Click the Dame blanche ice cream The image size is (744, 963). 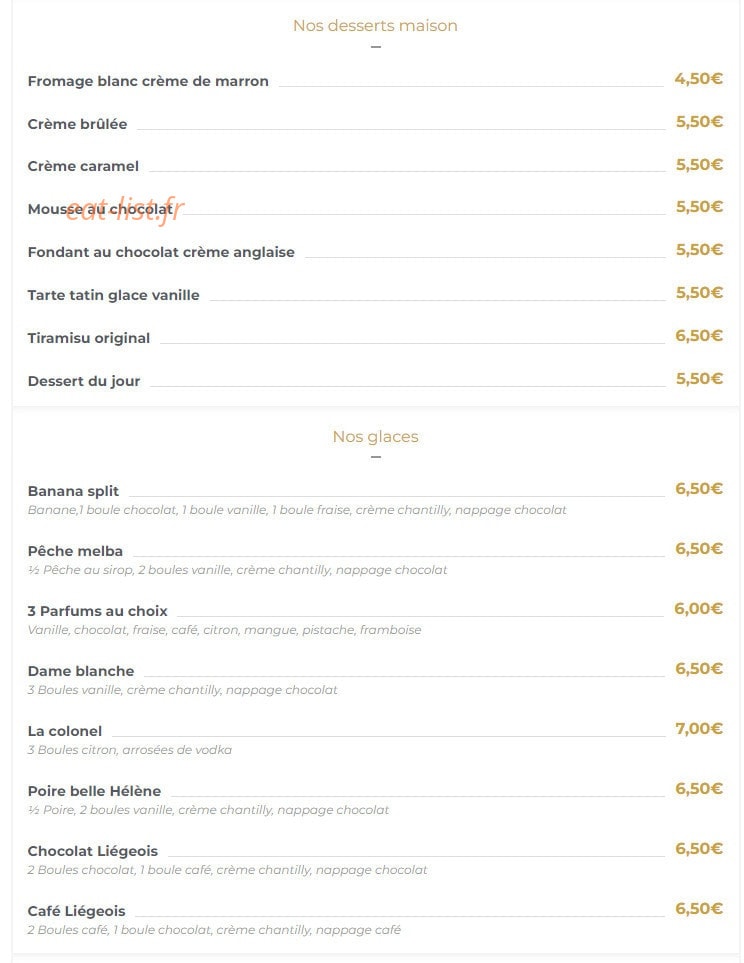(80, 671)
